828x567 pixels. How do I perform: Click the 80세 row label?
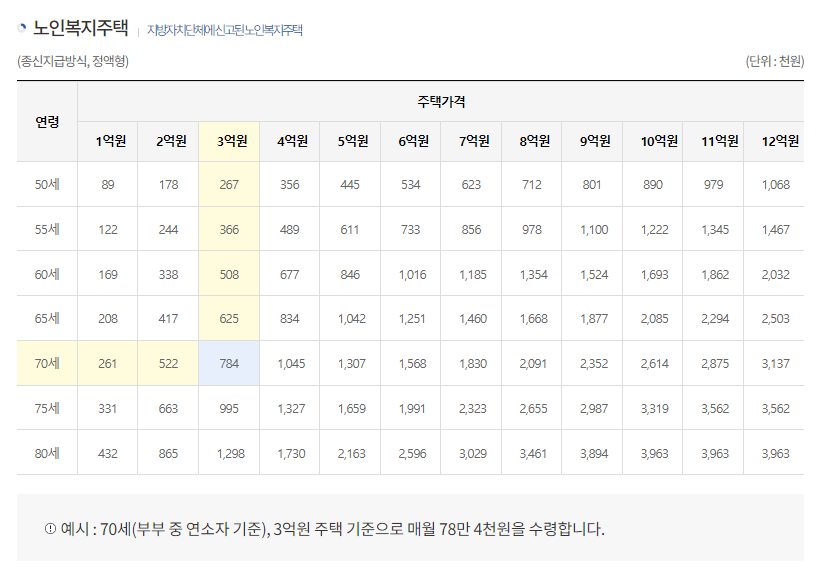point(47,453)
